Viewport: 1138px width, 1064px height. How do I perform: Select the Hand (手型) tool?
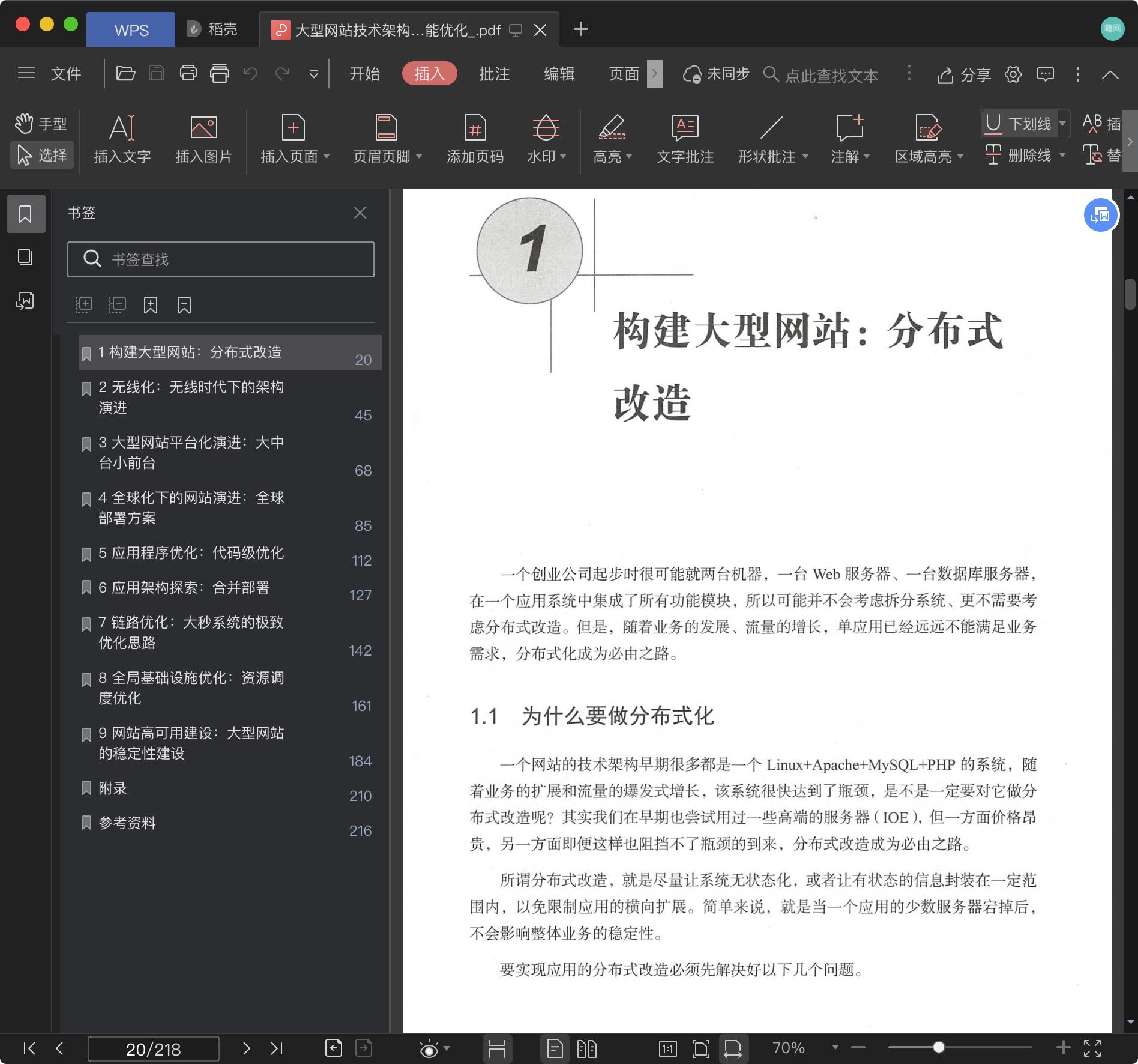pyautogui.click(x=41, y=124)
